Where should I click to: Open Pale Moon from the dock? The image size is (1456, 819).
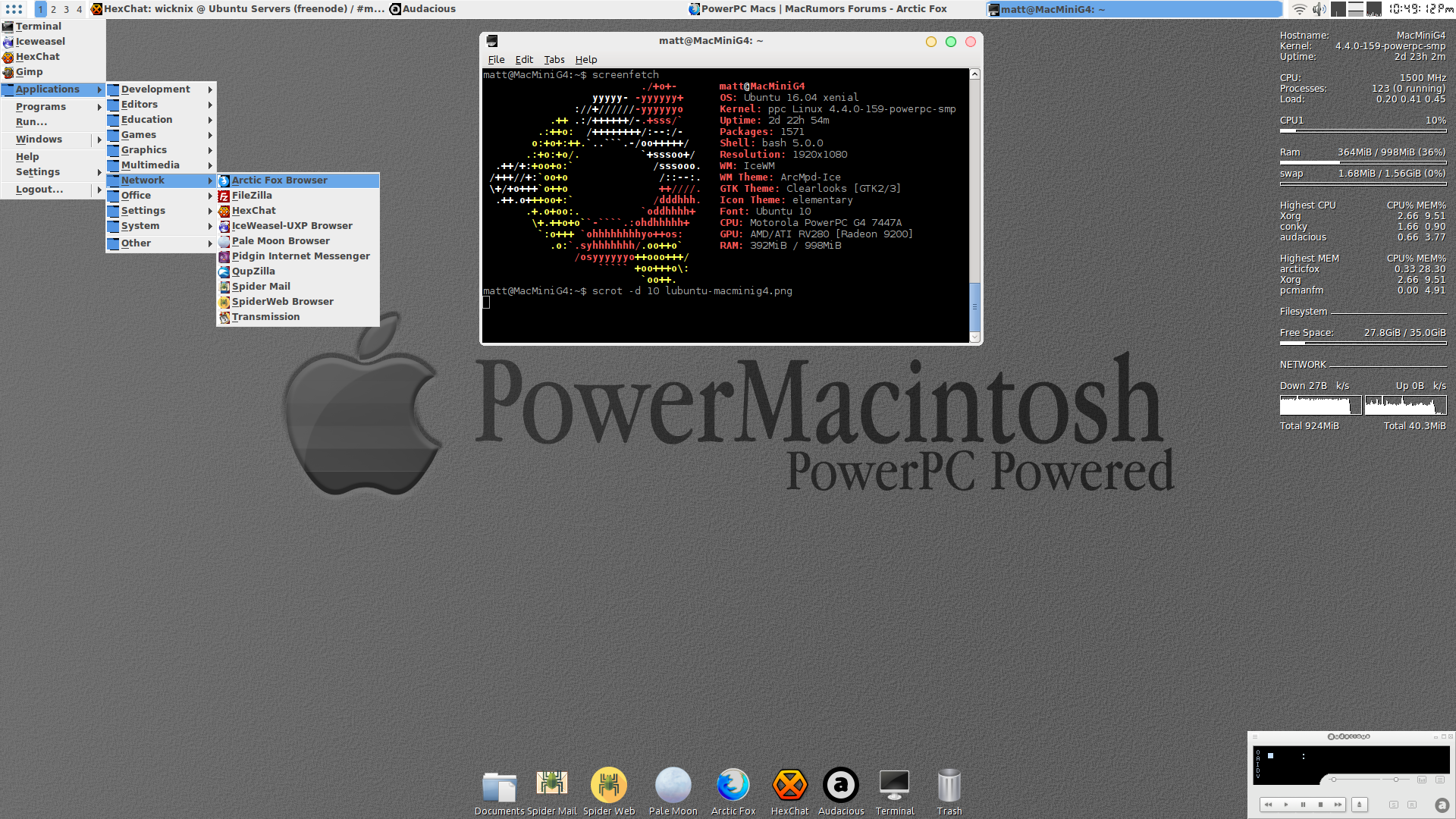pyautogui.click(x=673, y=786)
